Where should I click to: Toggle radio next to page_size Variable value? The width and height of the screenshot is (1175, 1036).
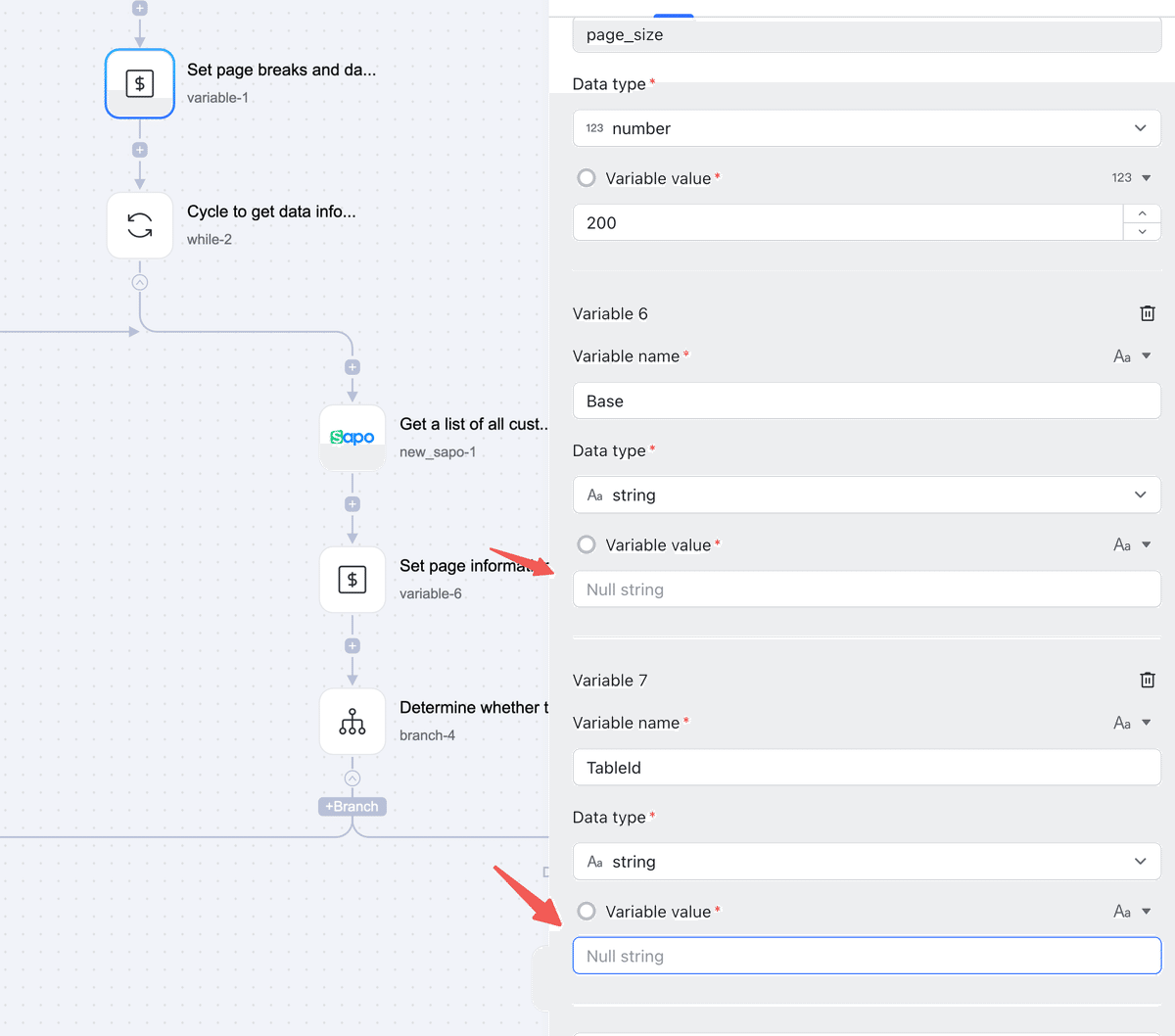pos(587,178)
